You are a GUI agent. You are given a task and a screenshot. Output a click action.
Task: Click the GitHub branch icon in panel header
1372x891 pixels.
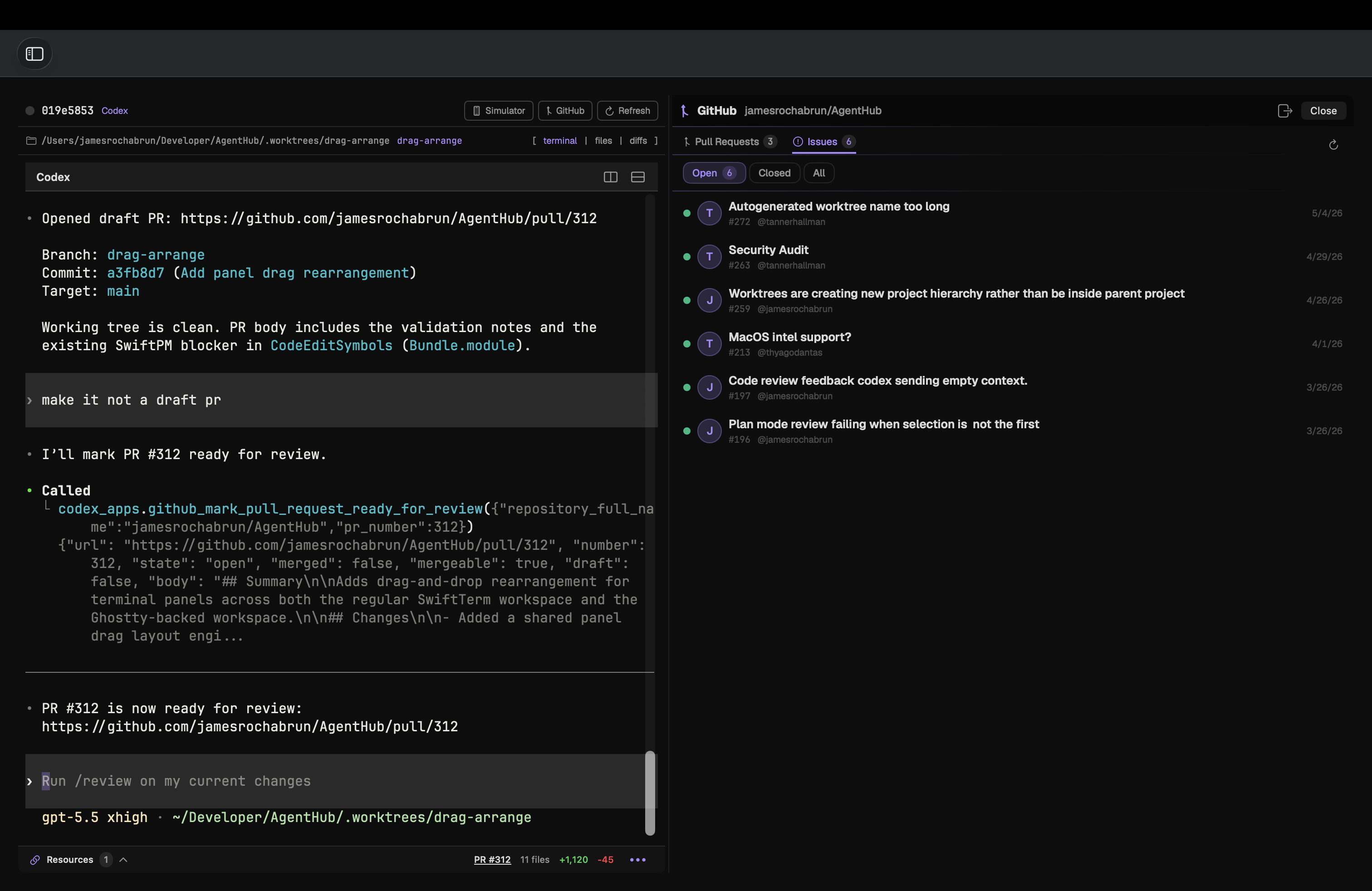click(x=685, y=111)
